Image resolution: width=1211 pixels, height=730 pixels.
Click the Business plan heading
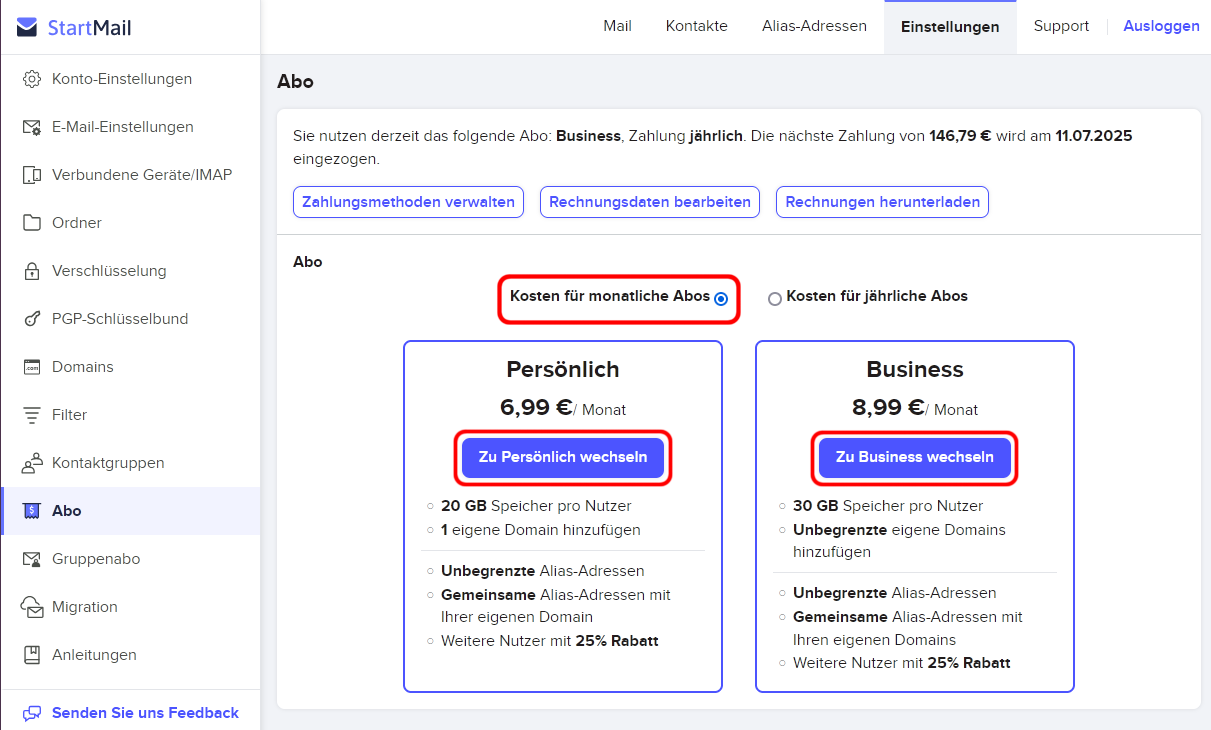point(915,370)
